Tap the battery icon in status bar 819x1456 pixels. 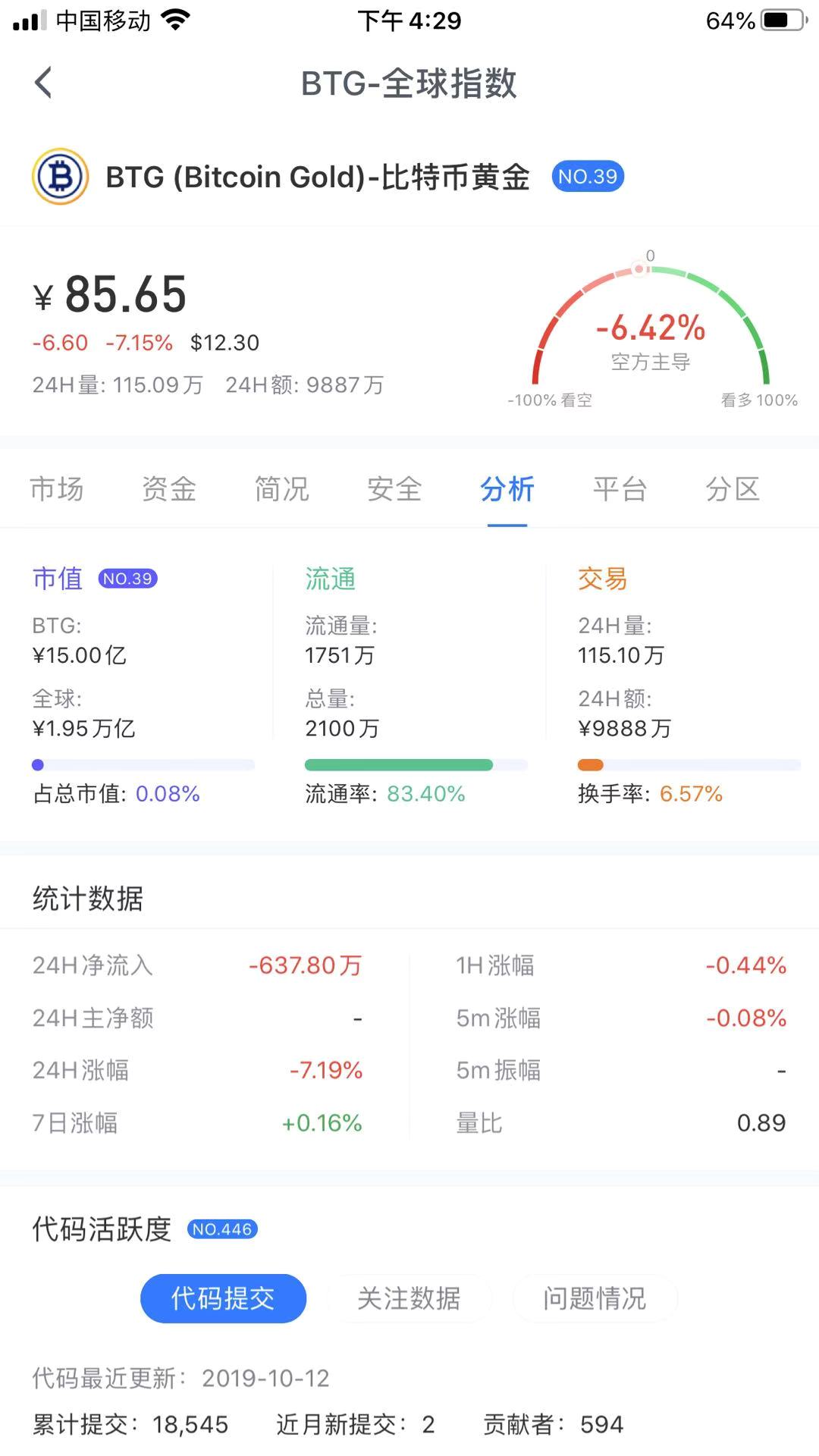[784, 20]
